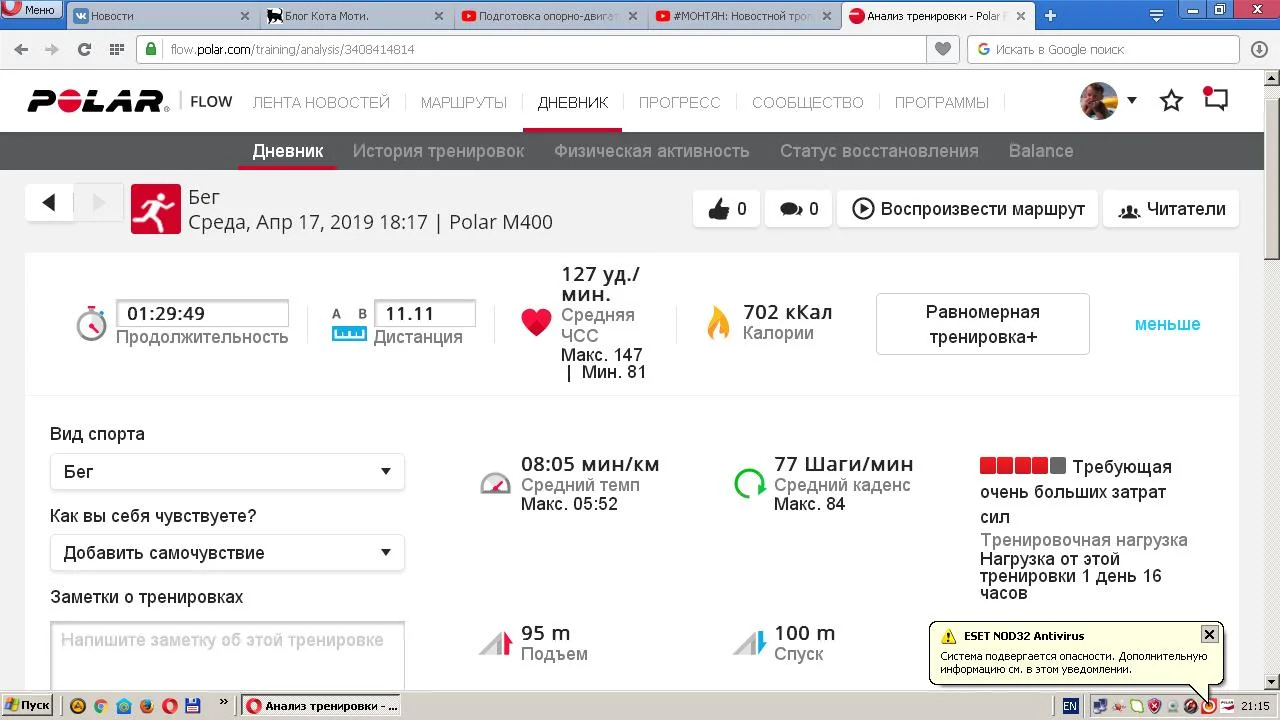Click the Анализ тренировки taskbar button
The image size is (1280, 720).
[321, 706]
